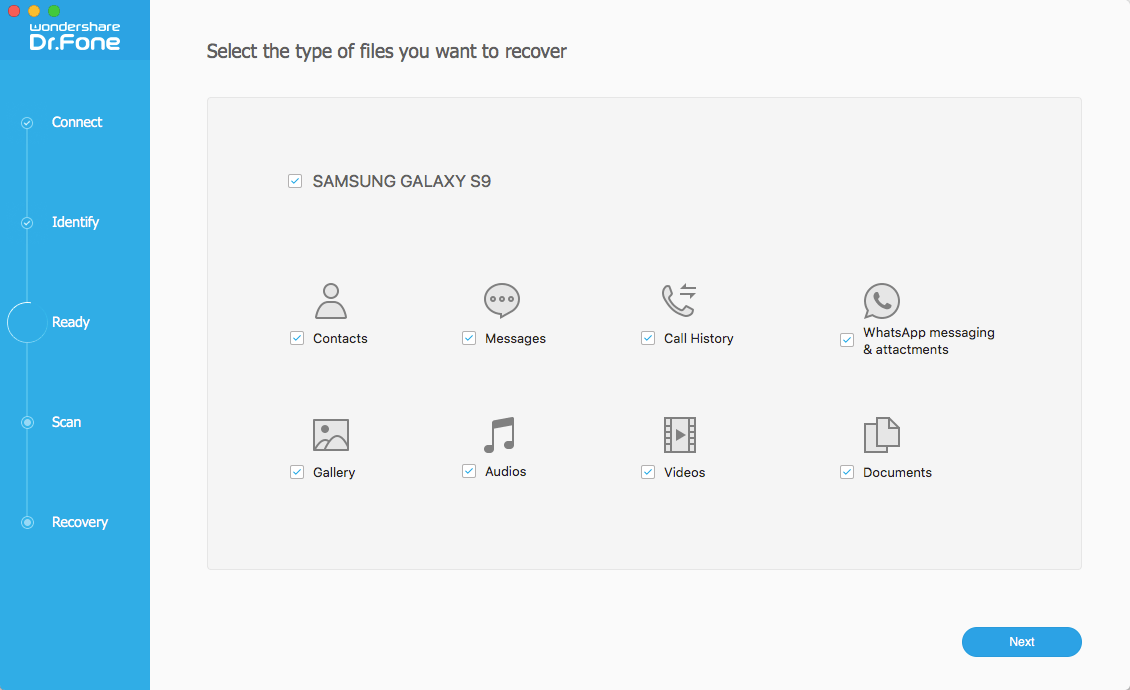This screenshot has height=690, width=1130.
Task: Minimize the window with yellow button
Action: 34,11
